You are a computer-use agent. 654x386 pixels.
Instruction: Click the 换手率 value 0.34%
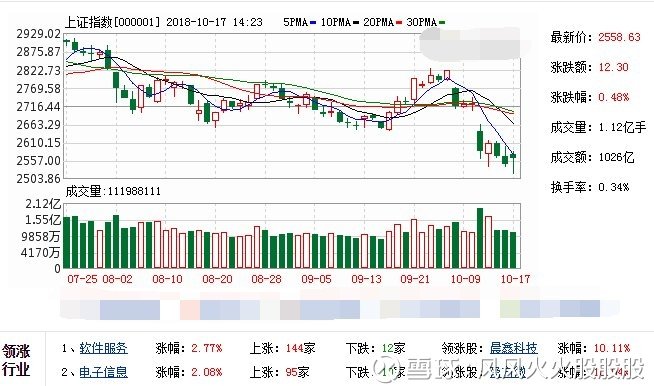pos(614,187)
